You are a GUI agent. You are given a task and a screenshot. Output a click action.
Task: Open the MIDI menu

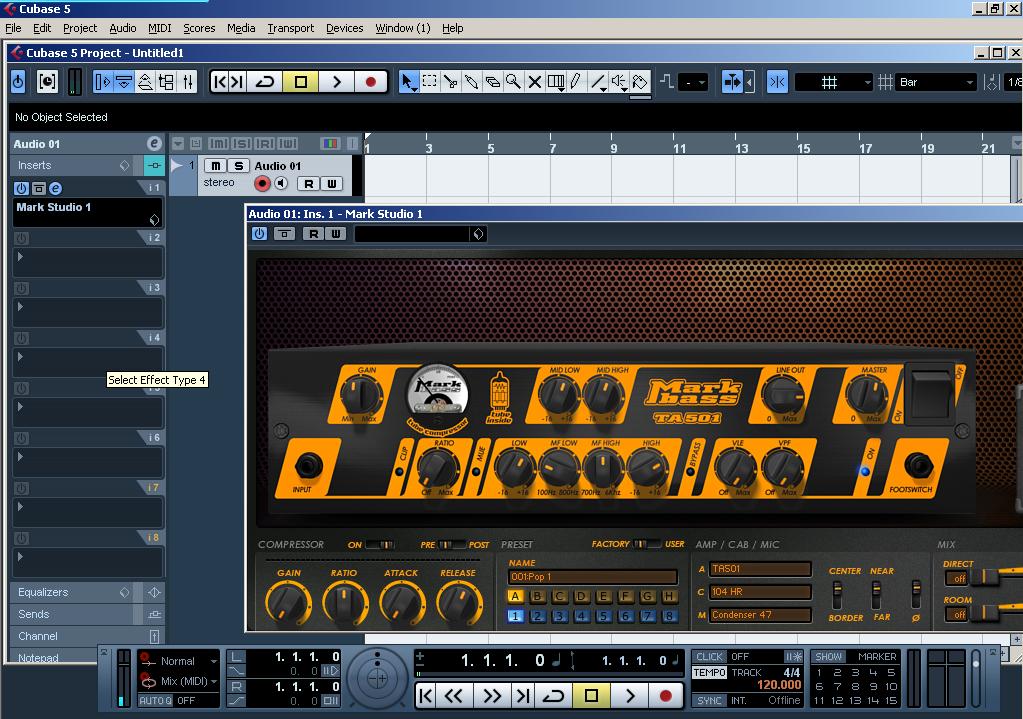pos(159,28)
